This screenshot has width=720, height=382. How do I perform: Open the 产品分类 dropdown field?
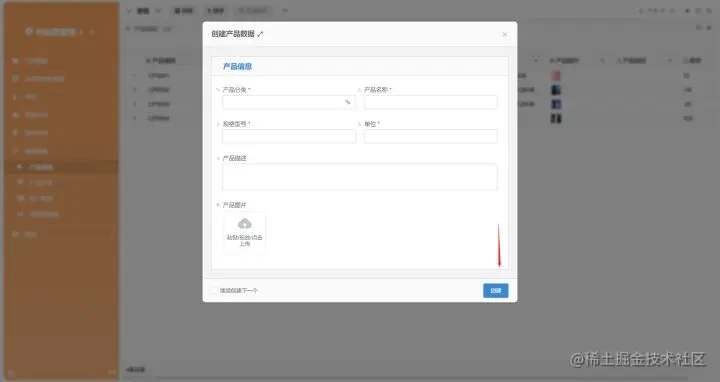tap(288, 102)
